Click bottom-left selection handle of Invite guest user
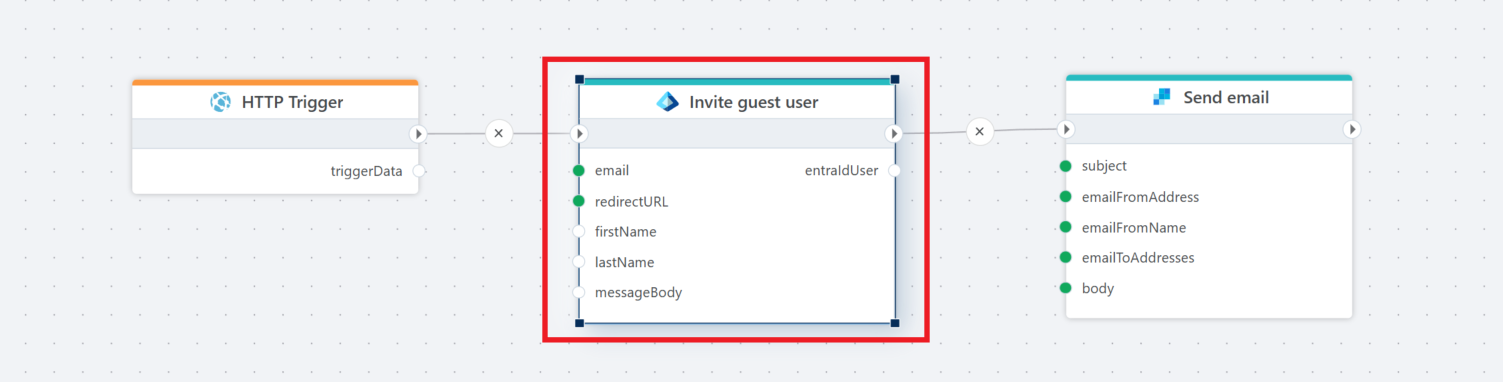 click(579, 323)
